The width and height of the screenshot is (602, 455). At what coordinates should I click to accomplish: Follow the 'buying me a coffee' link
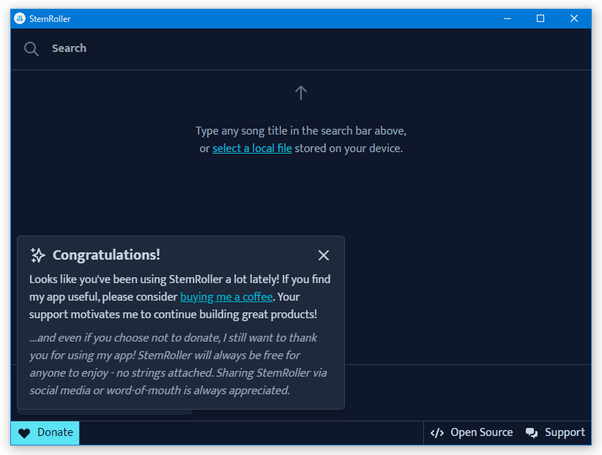(x=226, y=297)
